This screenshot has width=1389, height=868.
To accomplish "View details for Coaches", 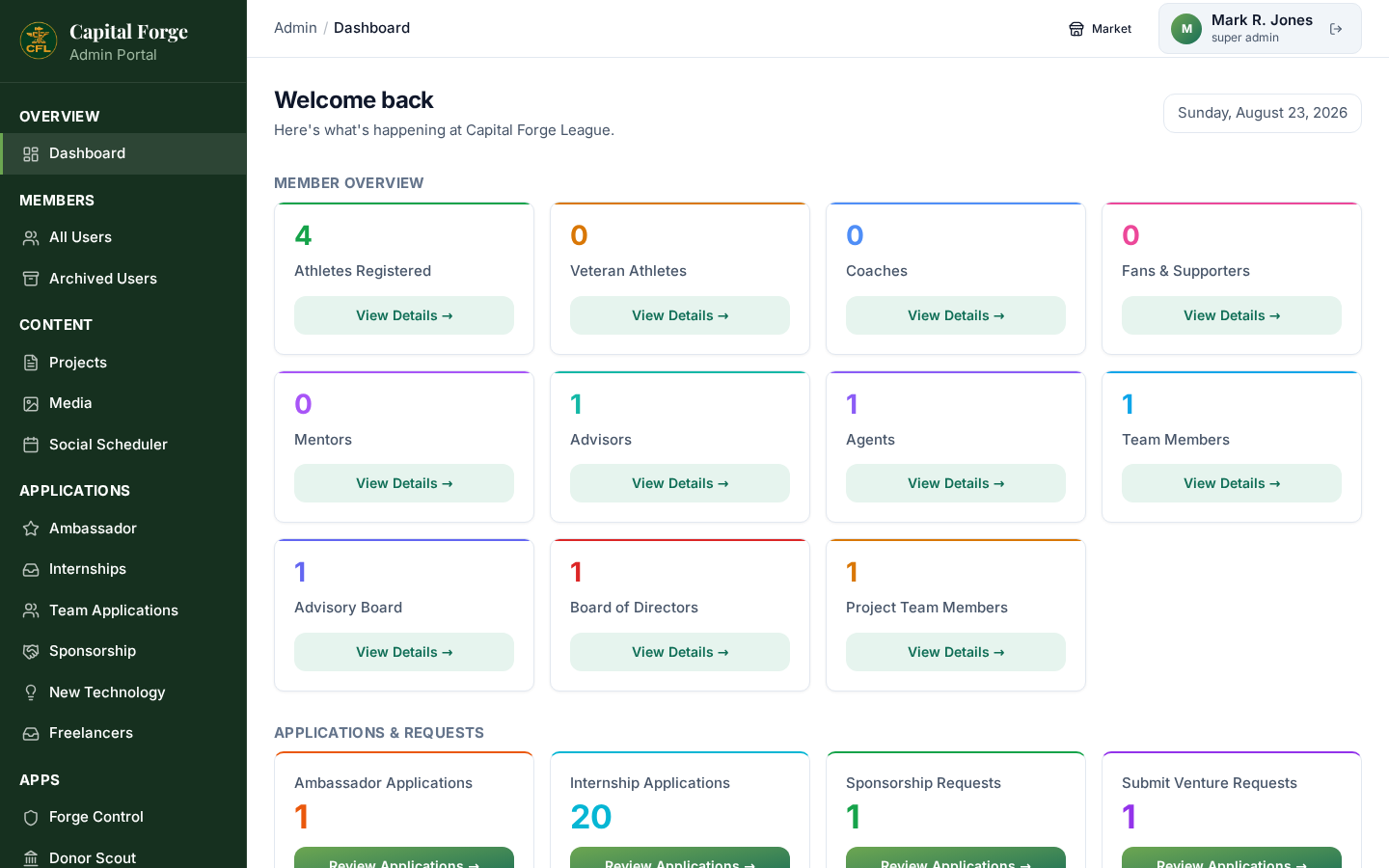I will (x=956, y=315).
